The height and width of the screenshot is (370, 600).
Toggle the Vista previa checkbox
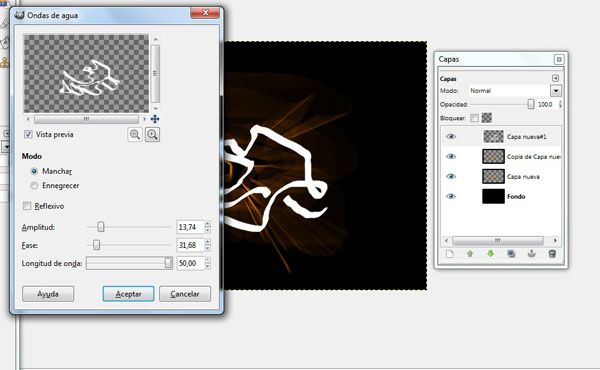(28, 134)
